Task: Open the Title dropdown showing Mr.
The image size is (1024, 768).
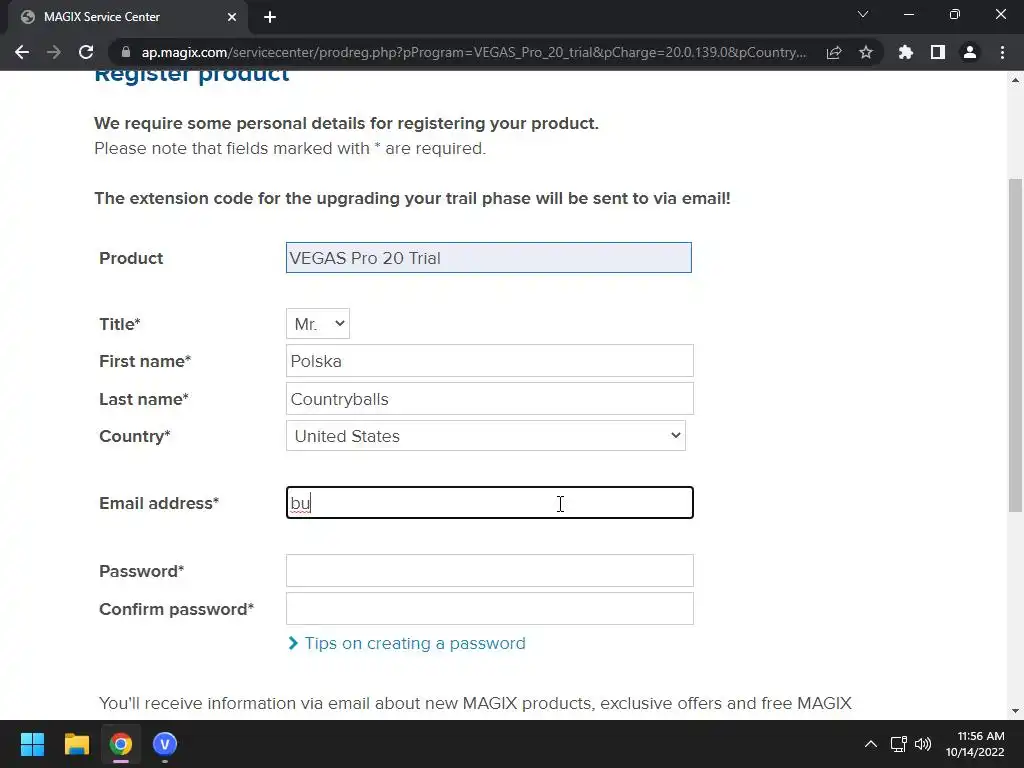Action: [x=317, y=324]
